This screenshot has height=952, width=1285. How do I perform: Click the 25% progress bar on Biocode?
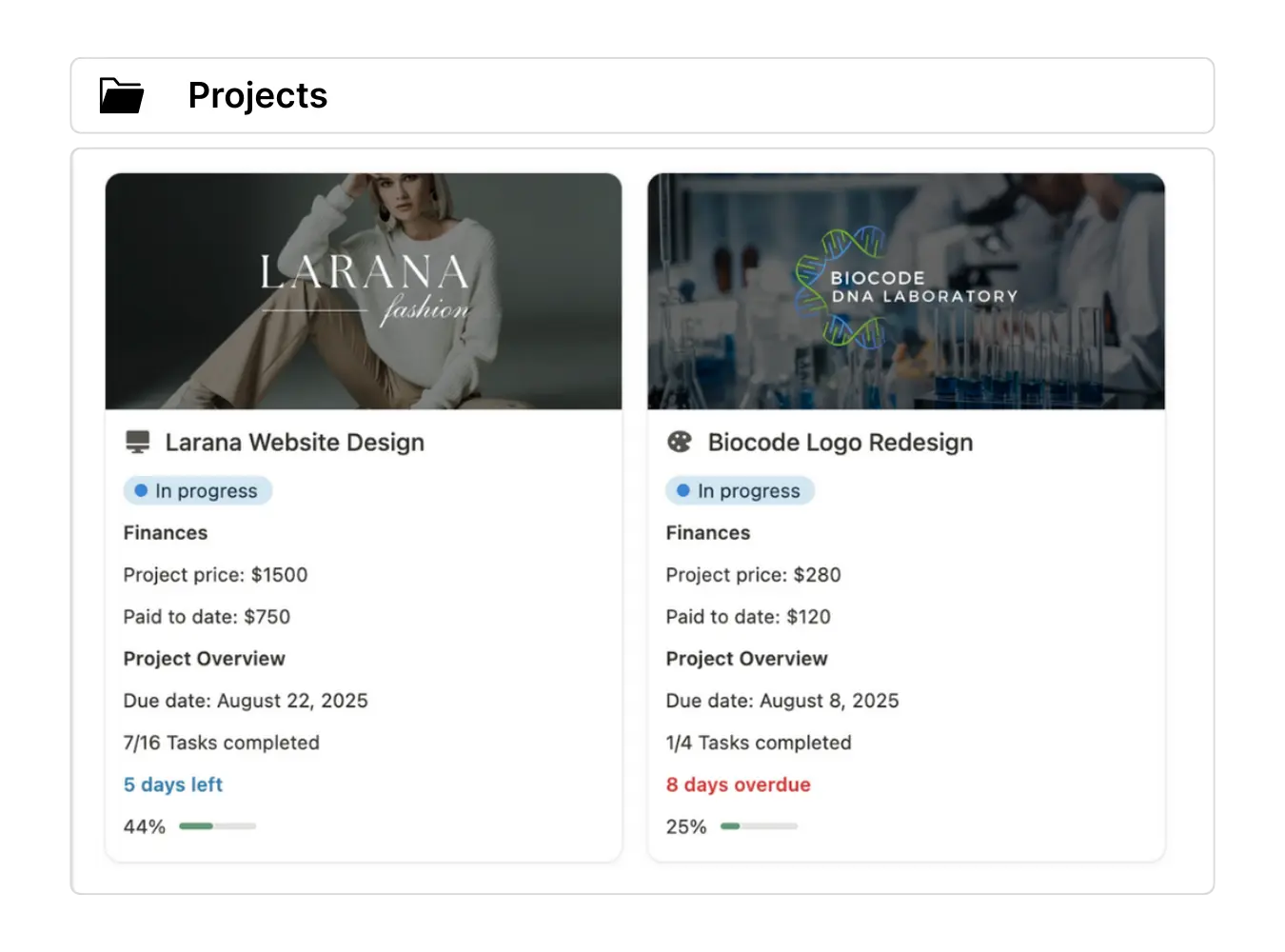(x=759, y=826)
